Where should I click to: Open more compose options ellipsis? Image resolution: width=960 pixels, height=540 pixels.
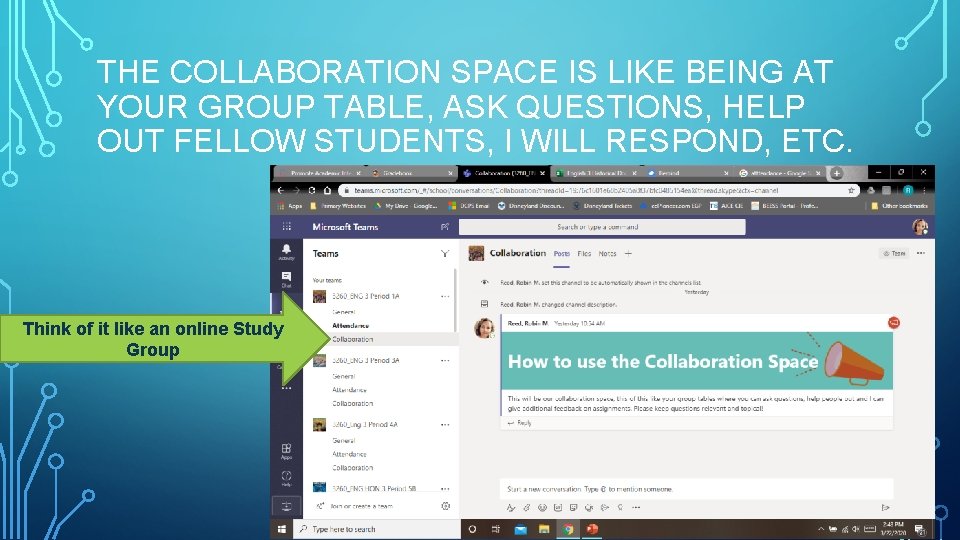636,508
